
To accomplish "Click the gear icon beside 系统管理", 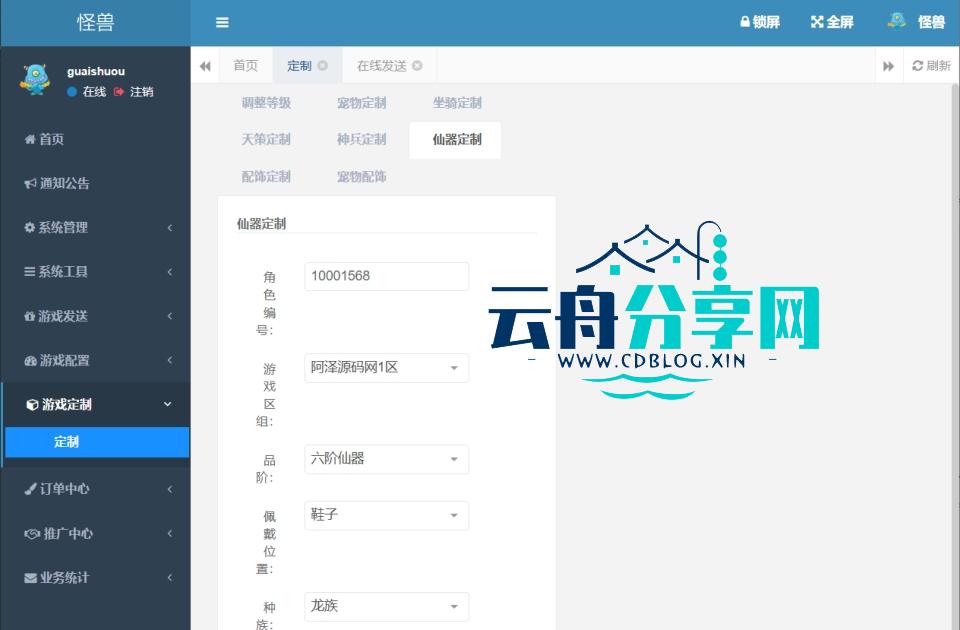I will (29, 228).
